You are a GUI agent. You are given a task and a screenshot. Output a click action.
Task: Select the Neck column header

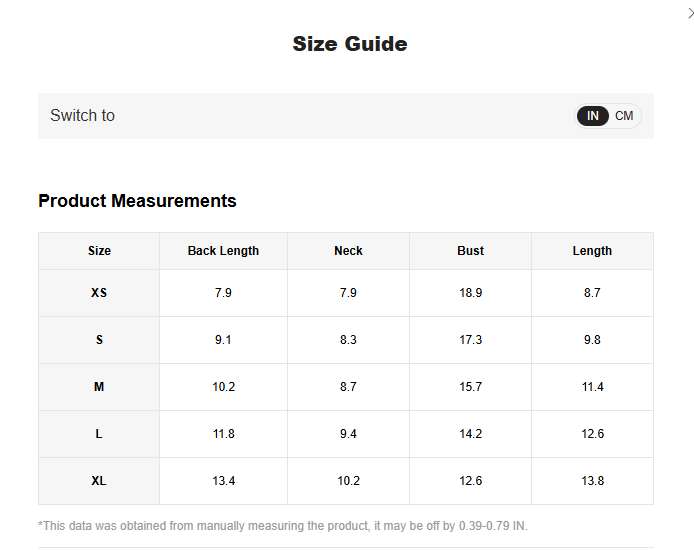[348, 251]
